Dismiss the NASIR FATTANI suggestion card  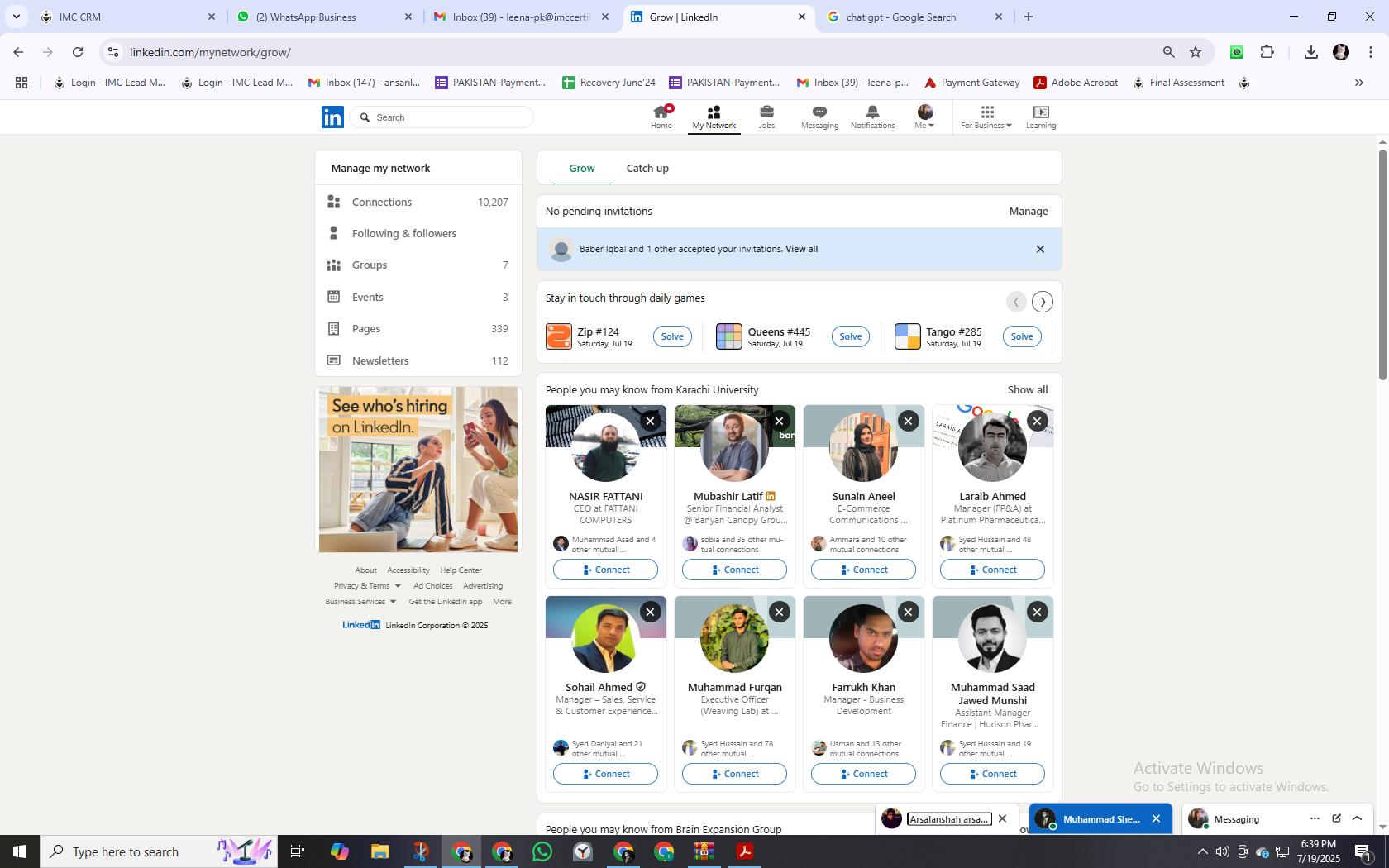[650, 421]
